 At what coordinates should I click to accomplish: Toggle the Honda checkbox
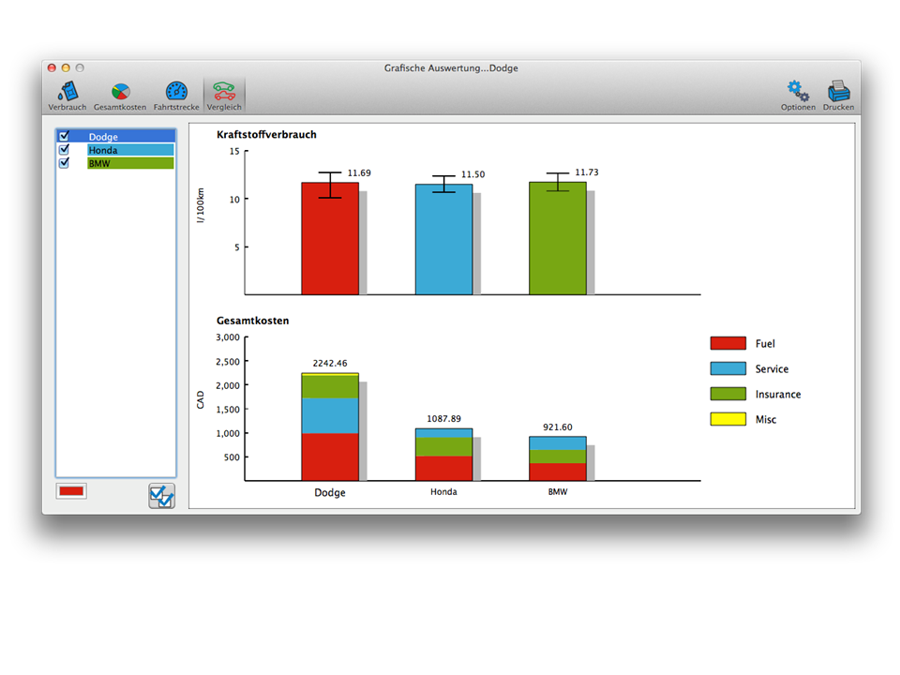tap(65, 150)
